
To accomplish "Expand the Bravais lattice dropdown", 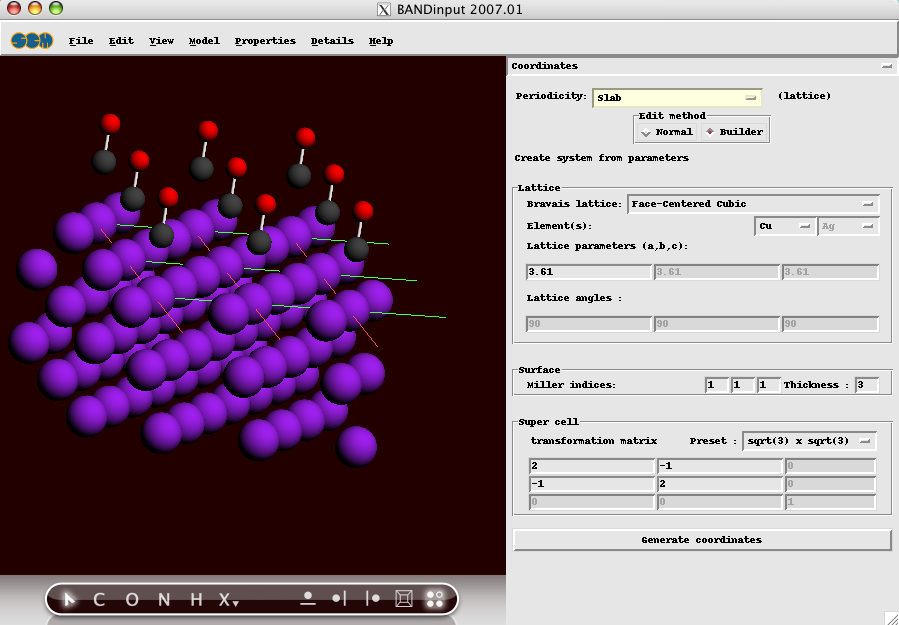I will coord(754,204).
